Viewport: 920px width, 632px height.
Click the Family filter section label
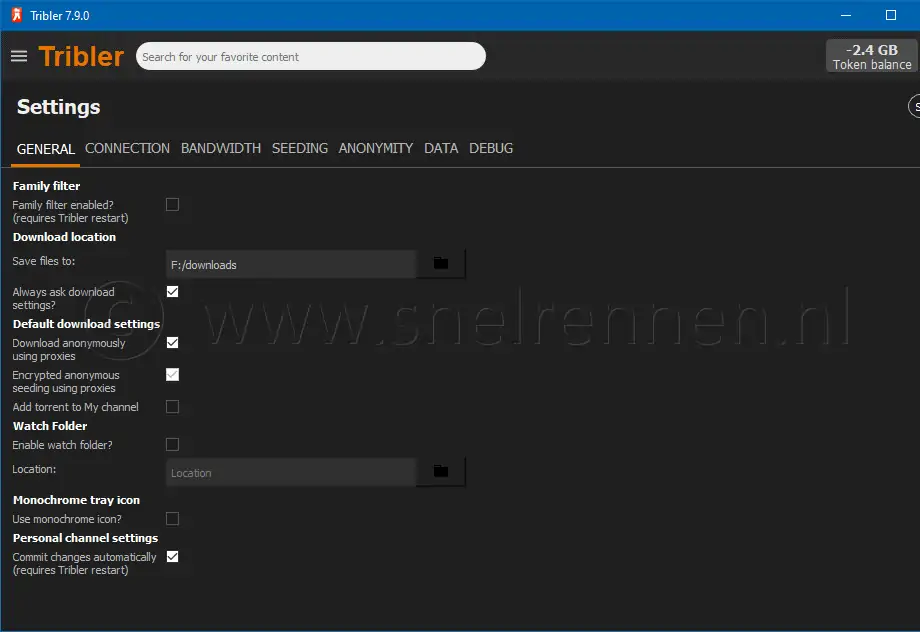coord(46,186)
